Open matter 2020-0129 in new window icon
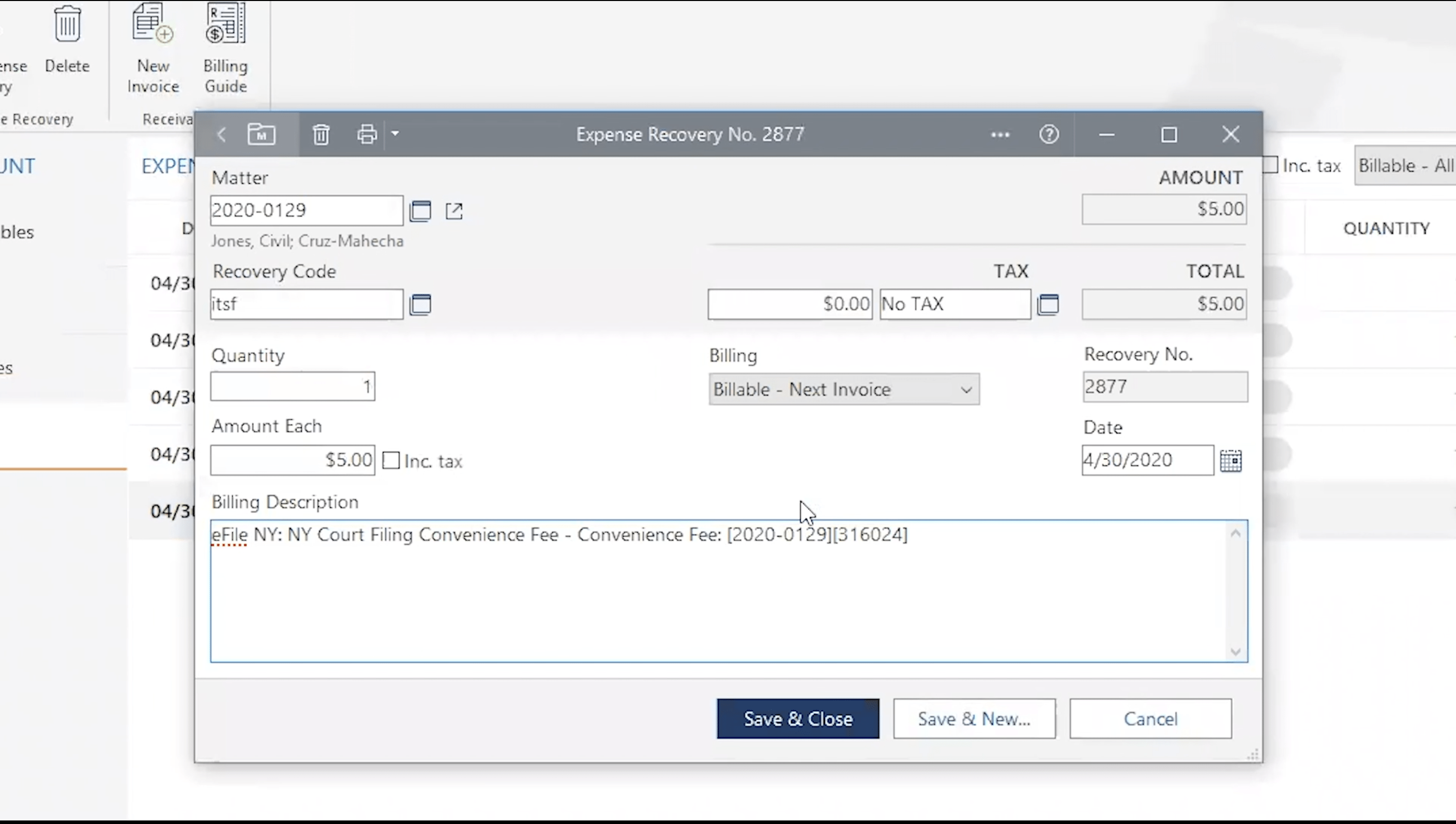 point(454,211)
